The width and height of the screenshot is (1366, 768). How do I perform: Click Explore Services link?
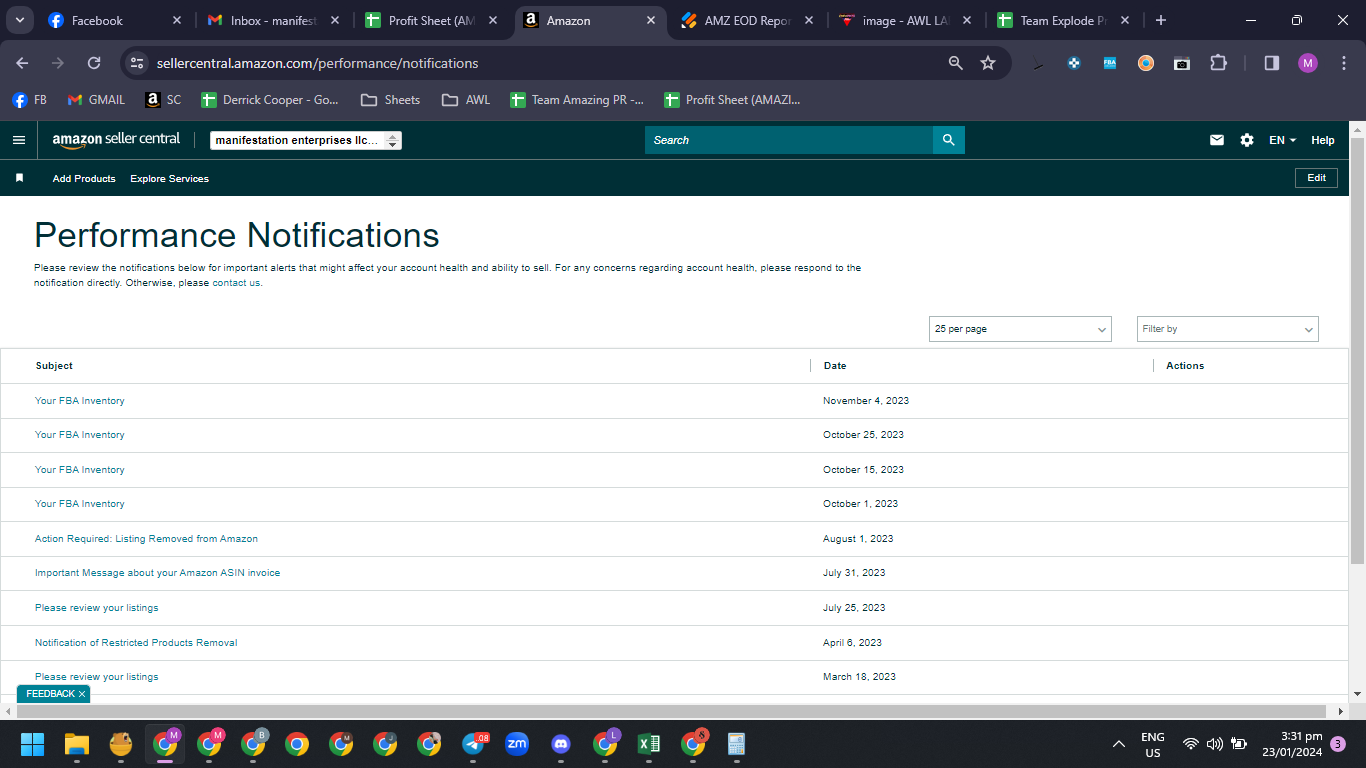(169, 179)
